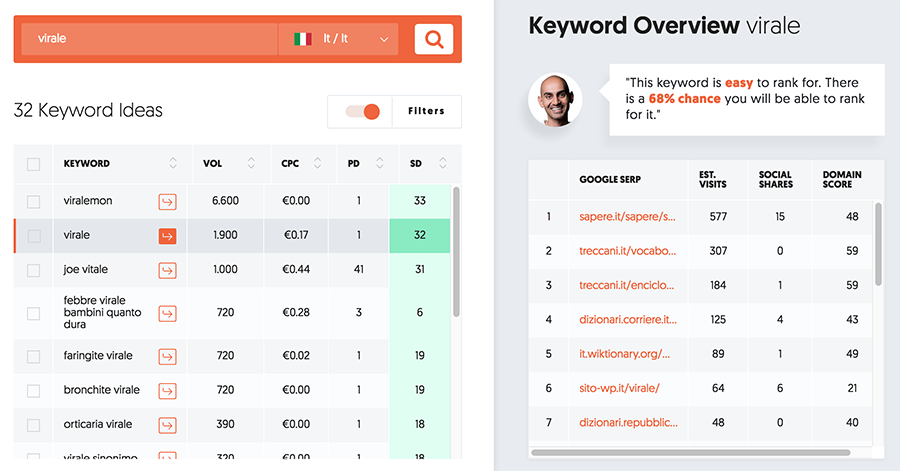Click the arrow icon for faringite virale
Image resolution: width=900 pixels, height=471 pixels.
point(167,356)
